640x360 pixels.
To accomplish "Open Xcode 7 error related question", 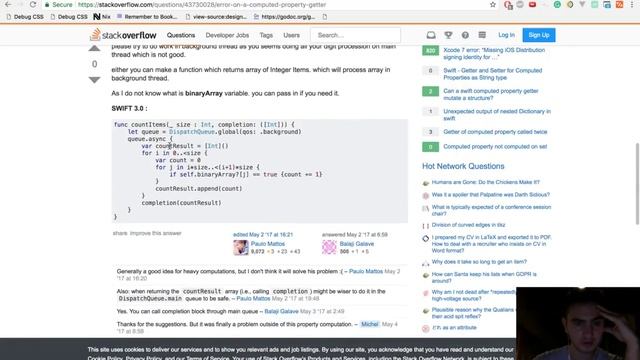I will pos(494,53).
